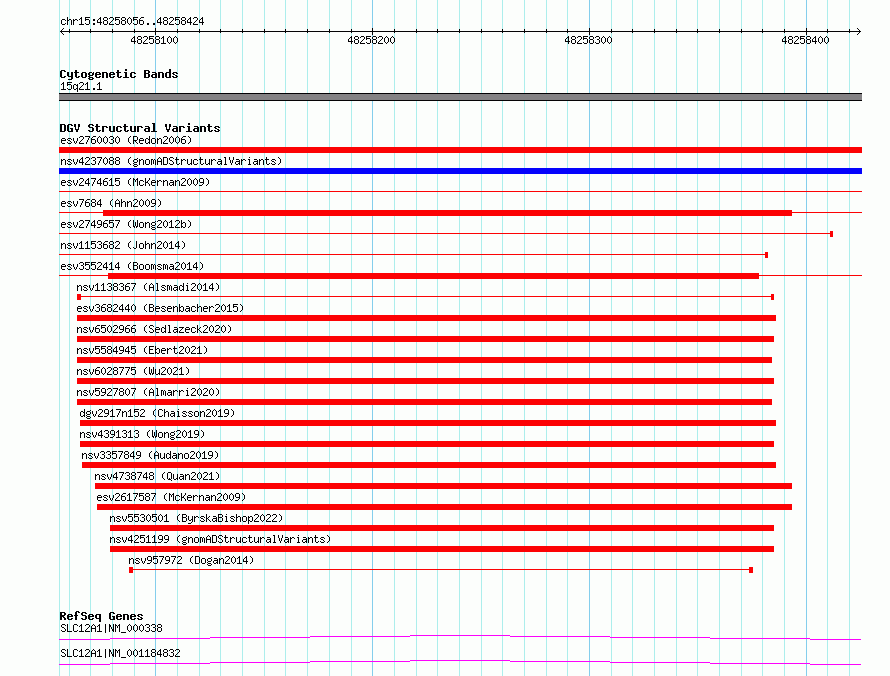Select nsv957972 (Dogan2014) label
The image size is (890, 676).
pyautogui.click(x=191, y=560)
